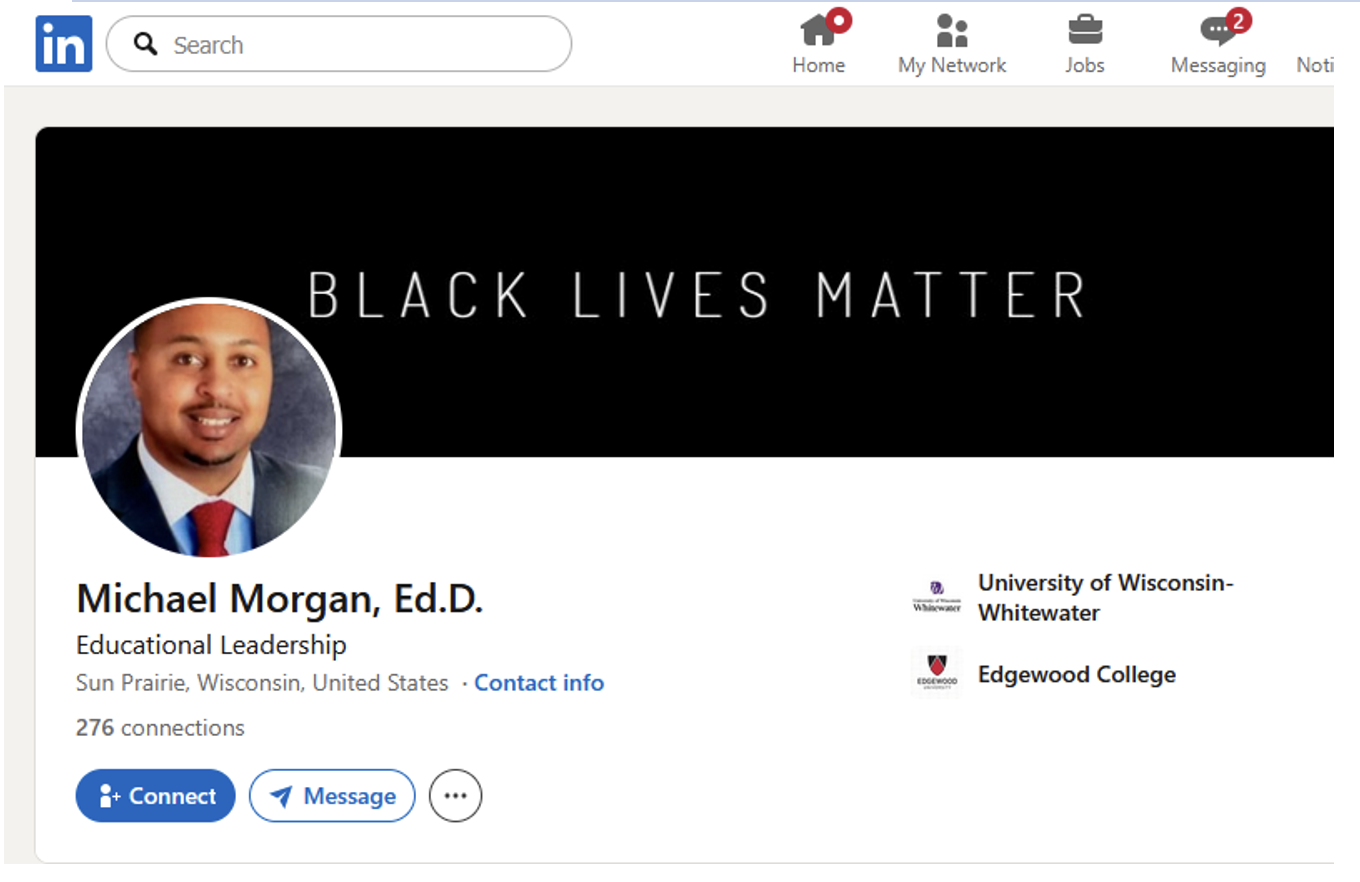Click the Edgewood College shield logo
Image resolution: width=1360 pixels, height=882 pixels.
(x=936, y=672)
